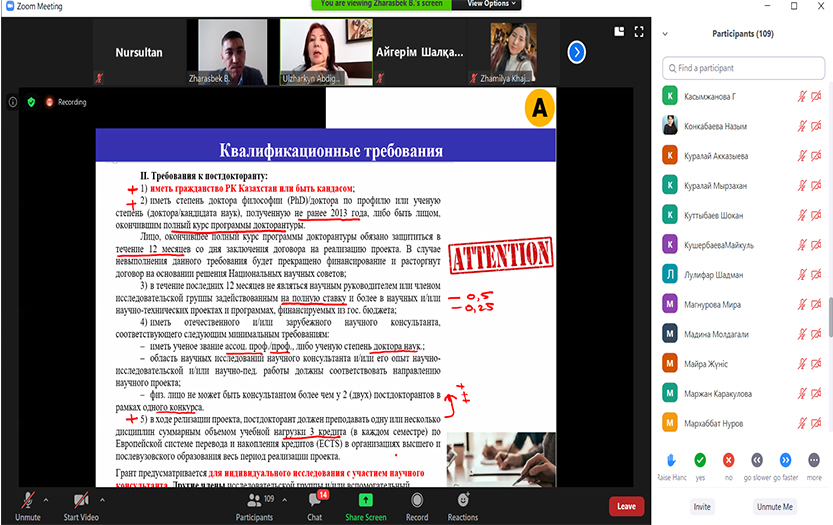Start recording with the Record icon

point(417,500)
